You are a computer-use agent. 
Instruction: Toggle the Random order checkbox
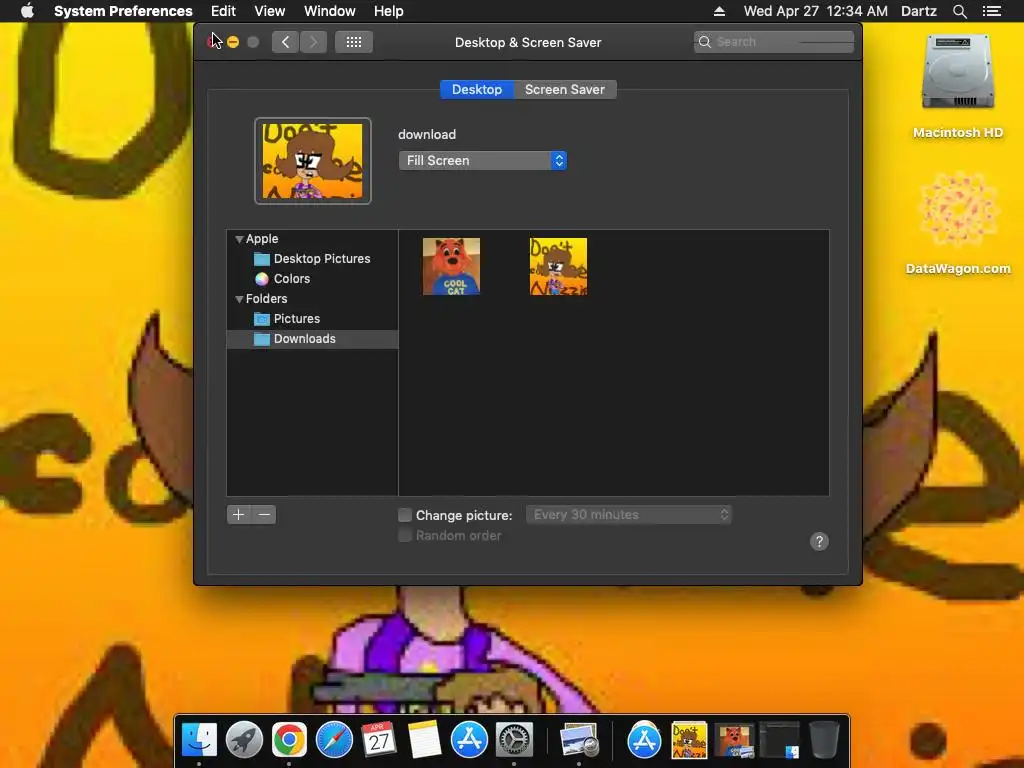(x=405, y=536)
